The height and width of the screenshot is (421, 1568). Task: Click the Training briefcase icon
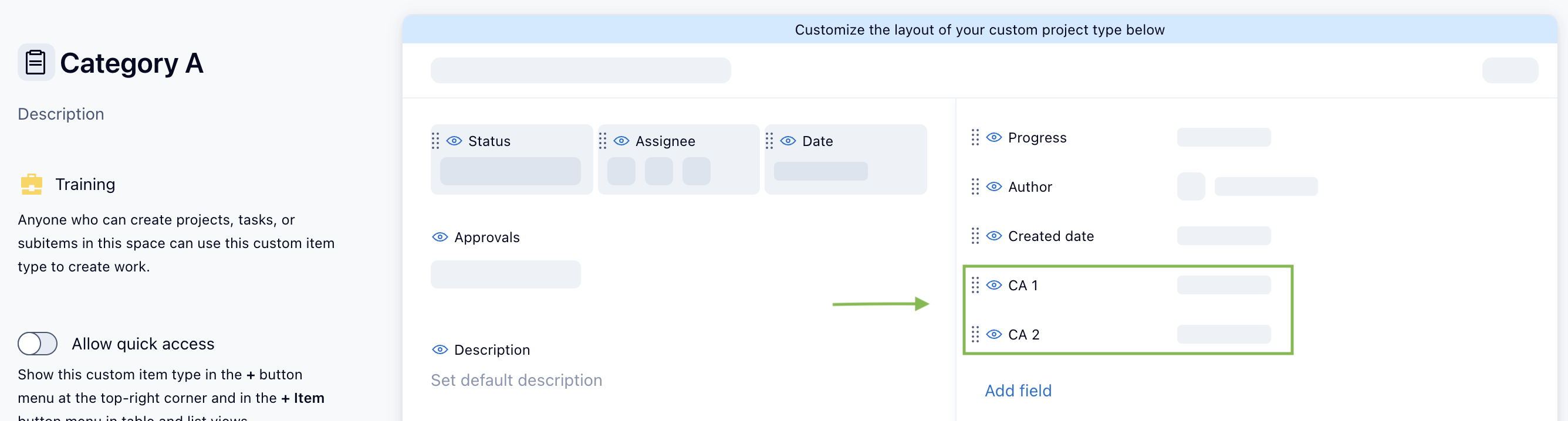tap(32, 184)
